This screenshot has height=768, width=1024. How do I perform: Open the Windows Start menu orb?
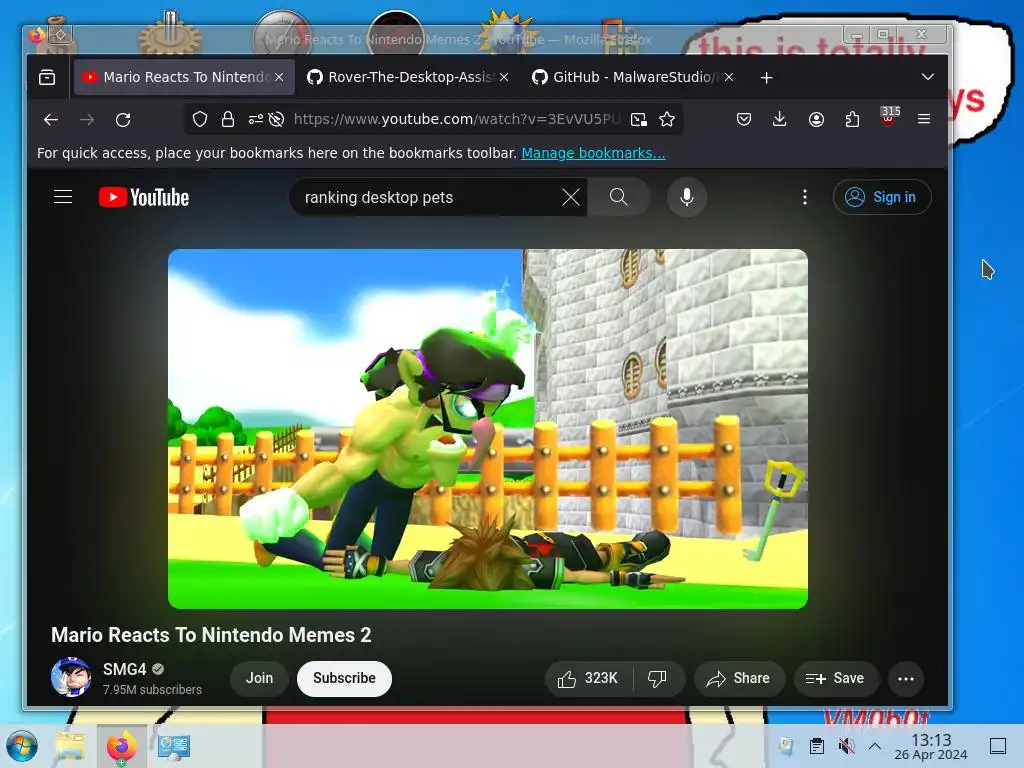point(22,746)
